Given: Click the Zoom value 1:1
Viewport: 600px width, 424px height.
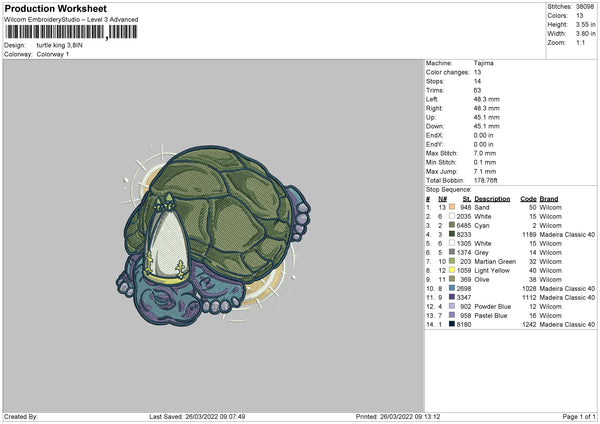Looking at the screenshot, I should pyautogui.click(x=580, y=43).
